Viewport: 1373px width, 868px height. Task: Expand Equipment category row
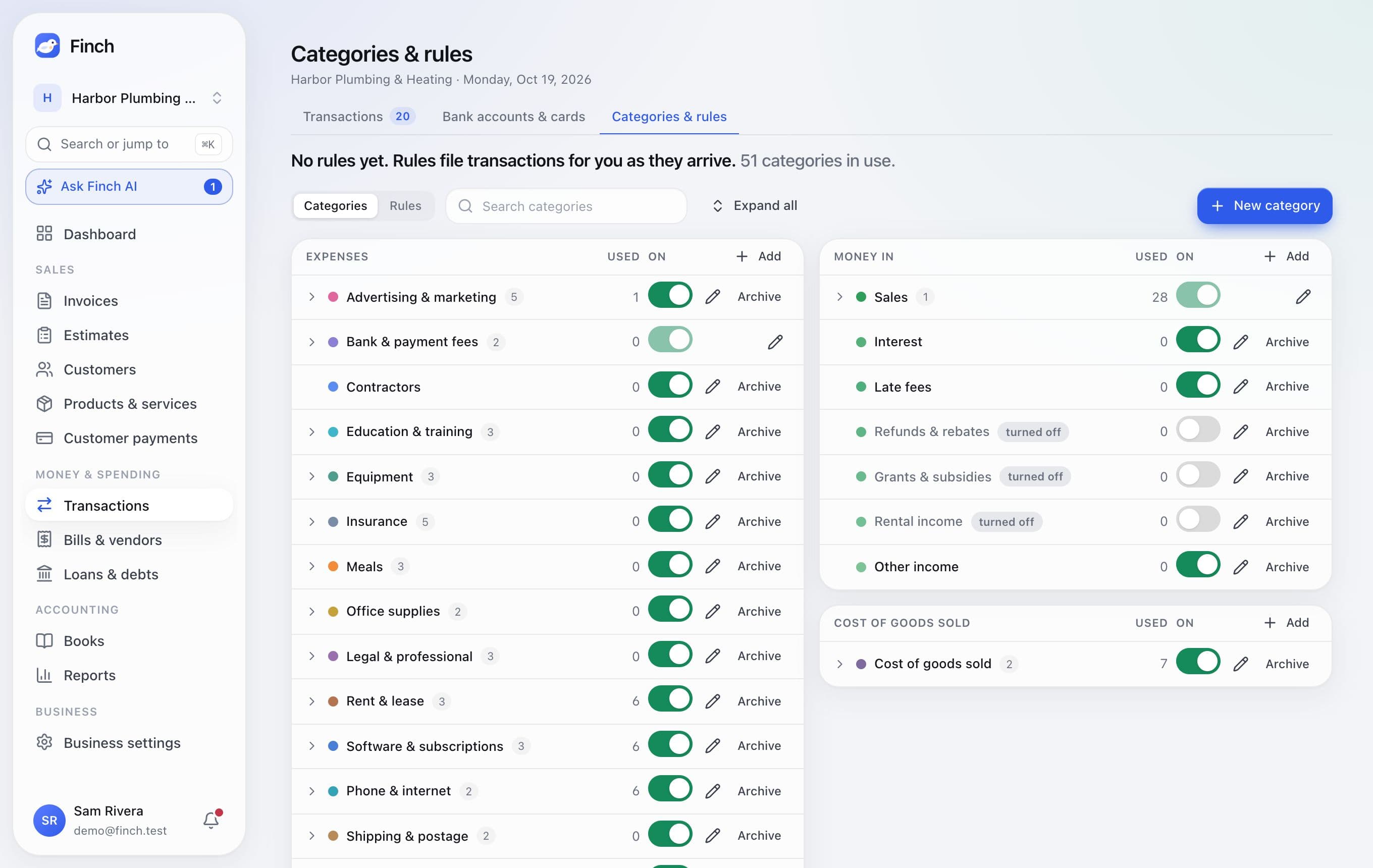(x=311, y=476)
